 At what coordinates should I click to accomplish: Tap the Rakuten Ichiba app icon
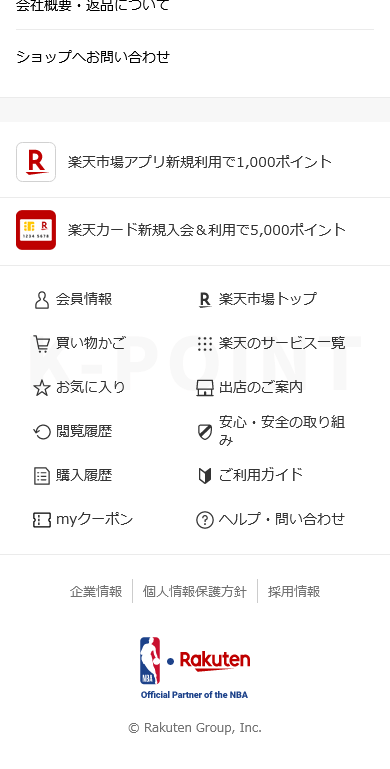36,162
